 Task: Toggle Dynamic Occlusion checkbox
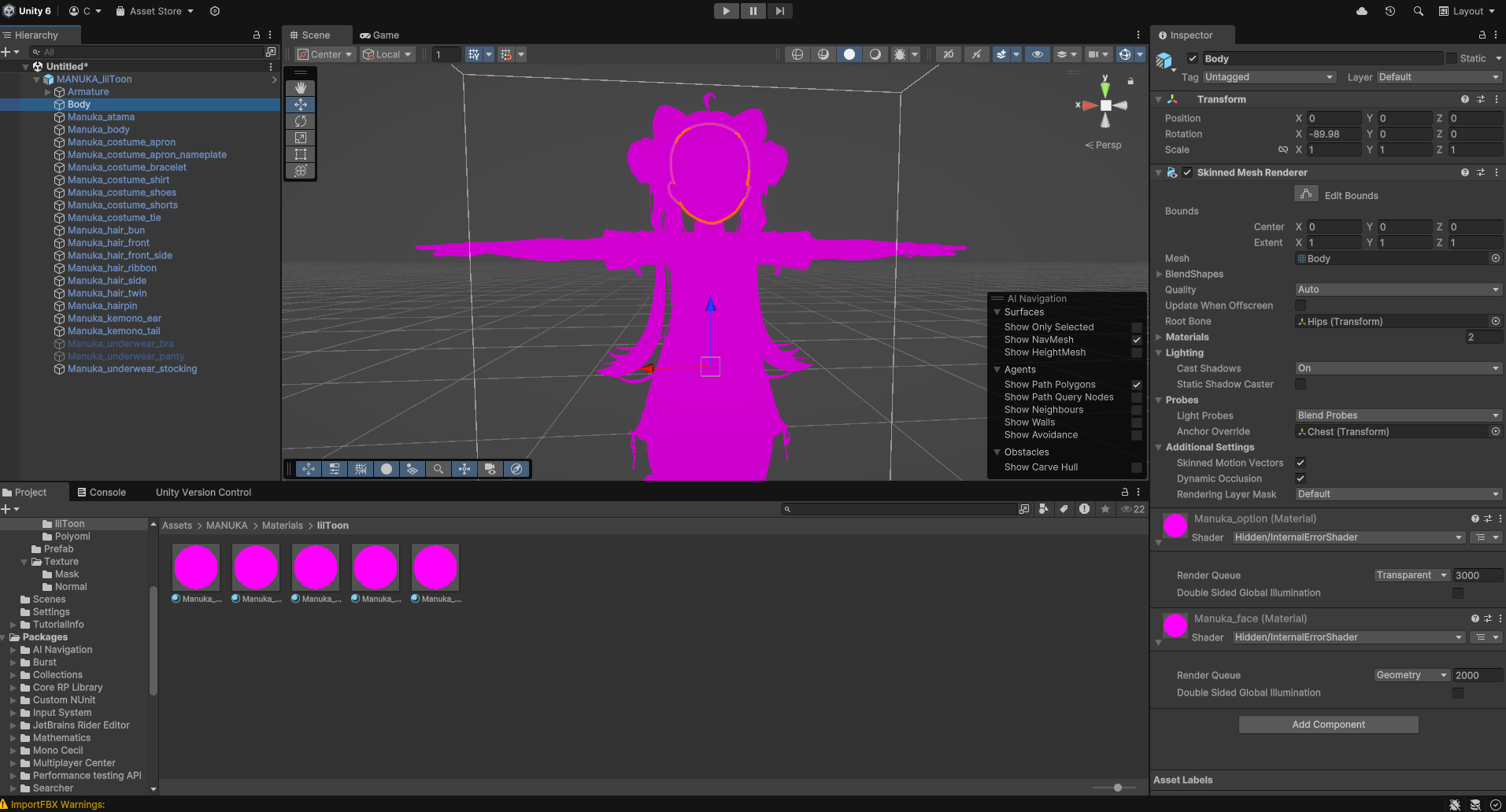[x=1301, y=478]
